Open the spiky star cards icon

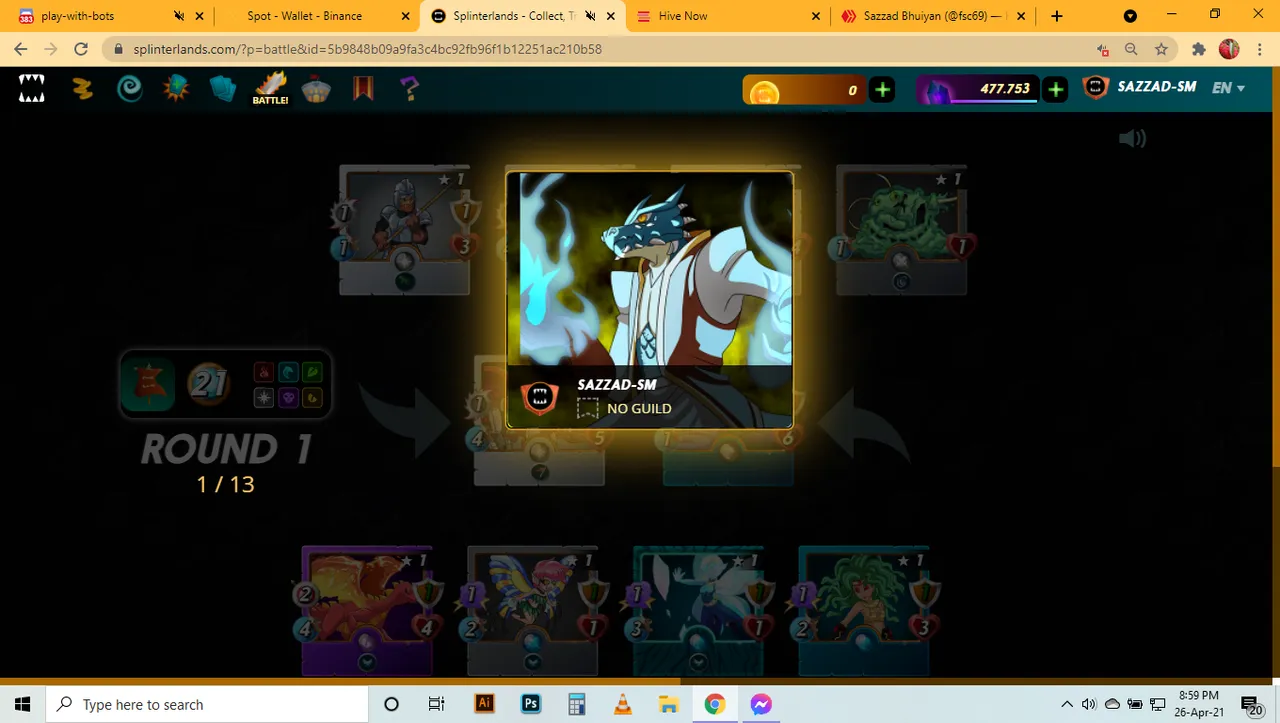point(176,88)
